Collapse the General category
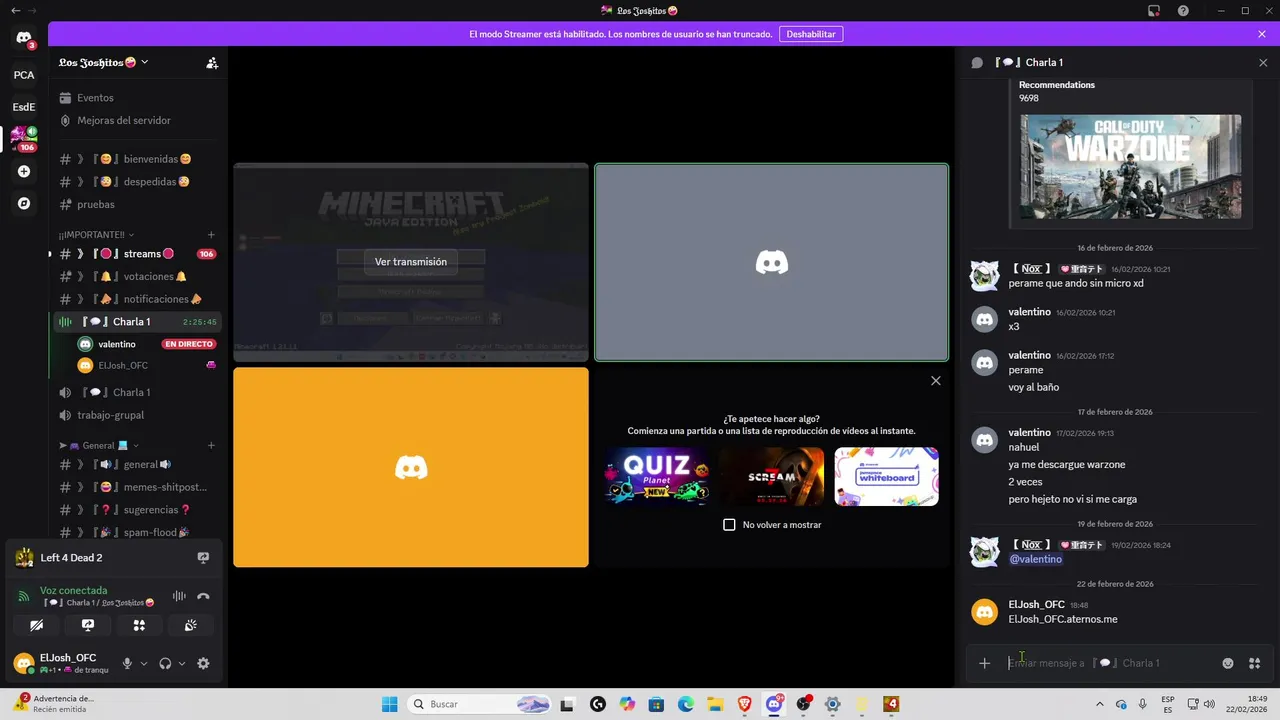The height and width of the screenshot is (720, 1280). (98, 446)
